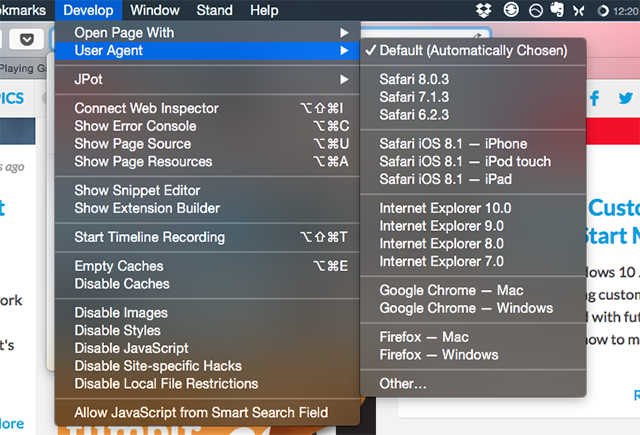Toggle Disable Site-specific Hacks

tap(207, 366)
